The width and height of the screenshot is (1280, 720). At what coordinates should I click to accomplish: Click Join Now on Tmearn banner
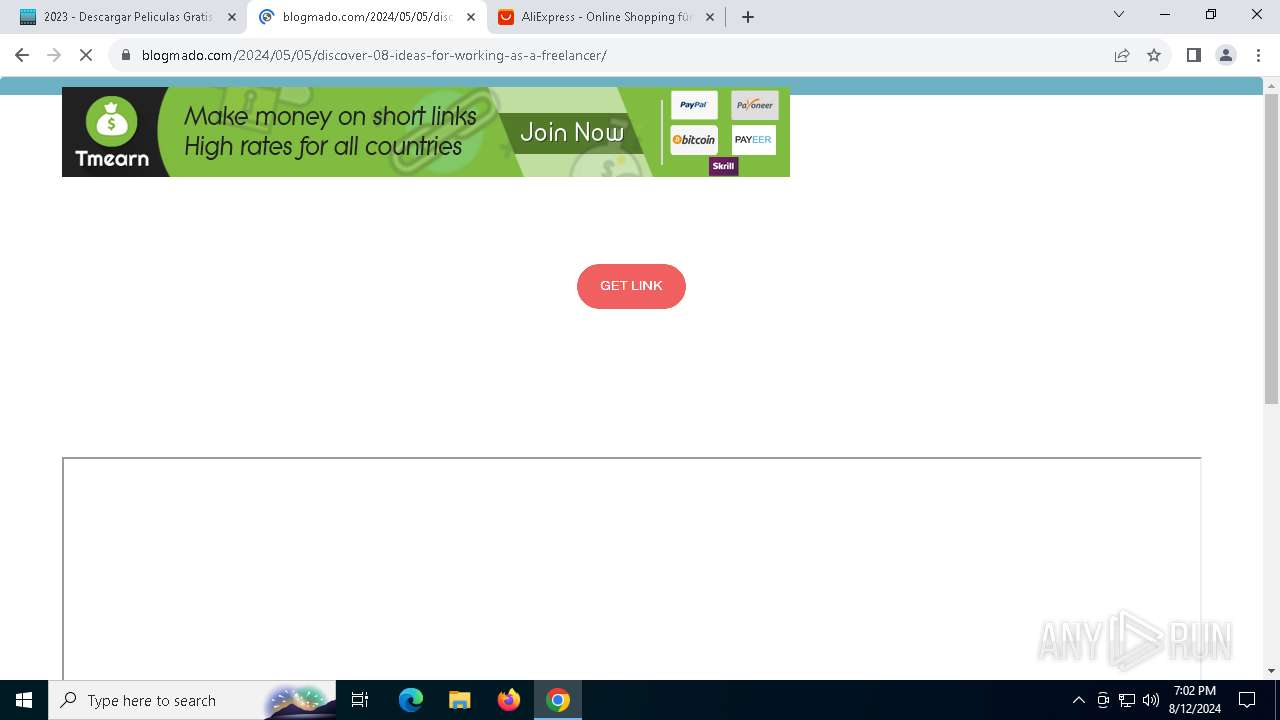click(571, 133)
